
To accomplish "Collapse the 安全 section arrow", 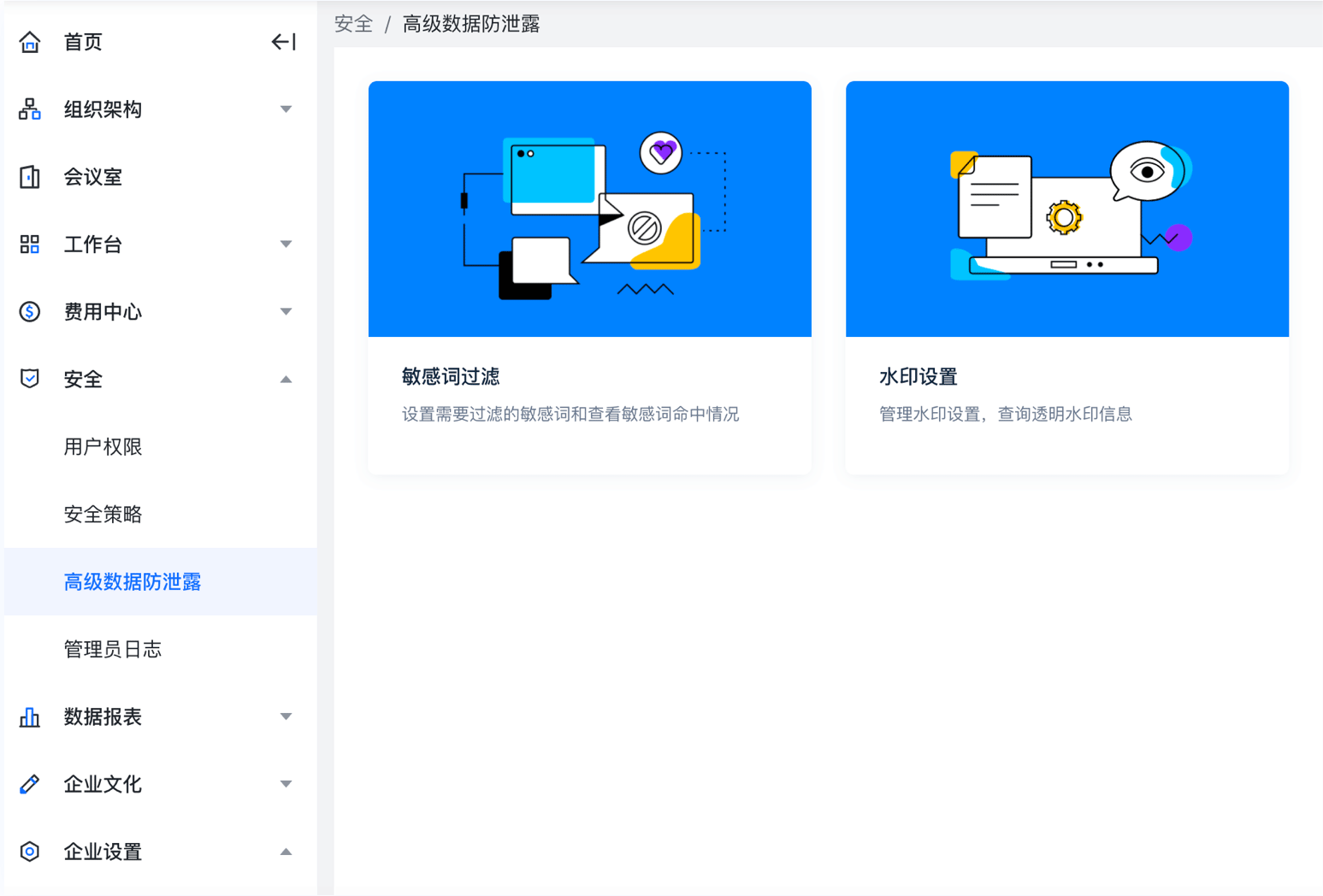I will 286,380.
